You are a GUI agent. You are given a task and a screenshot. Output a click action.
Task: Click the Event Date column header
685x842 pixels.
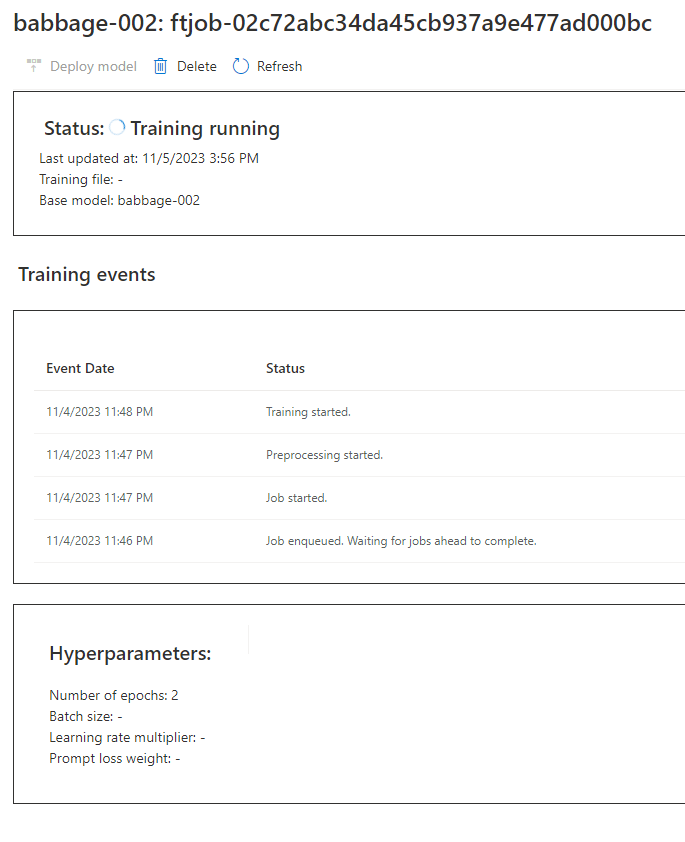(80, 368)
